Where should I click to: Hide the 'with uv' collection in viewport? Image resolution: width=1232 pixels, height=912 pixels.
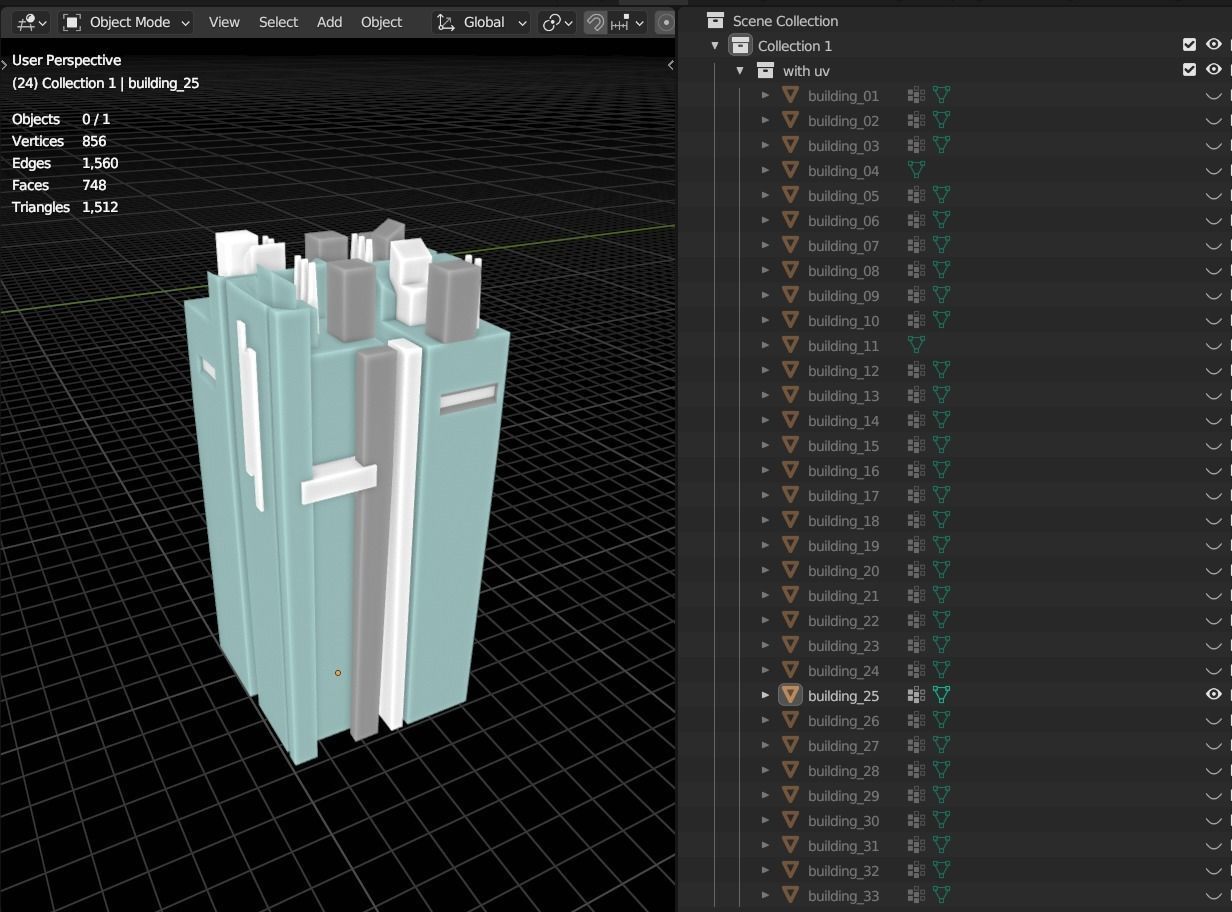pyautogui.click(x=1213, y=70)
